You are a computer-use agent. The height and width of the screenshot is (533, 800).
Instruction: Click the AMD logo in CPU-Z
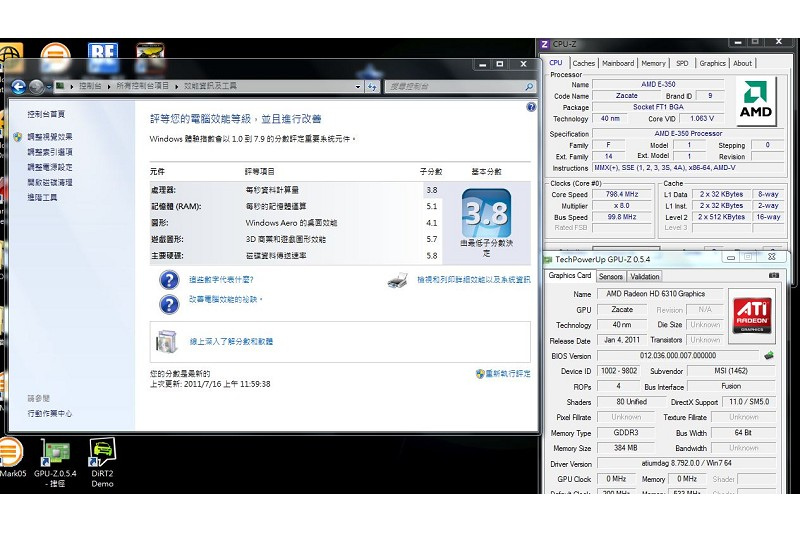(756, 101)
